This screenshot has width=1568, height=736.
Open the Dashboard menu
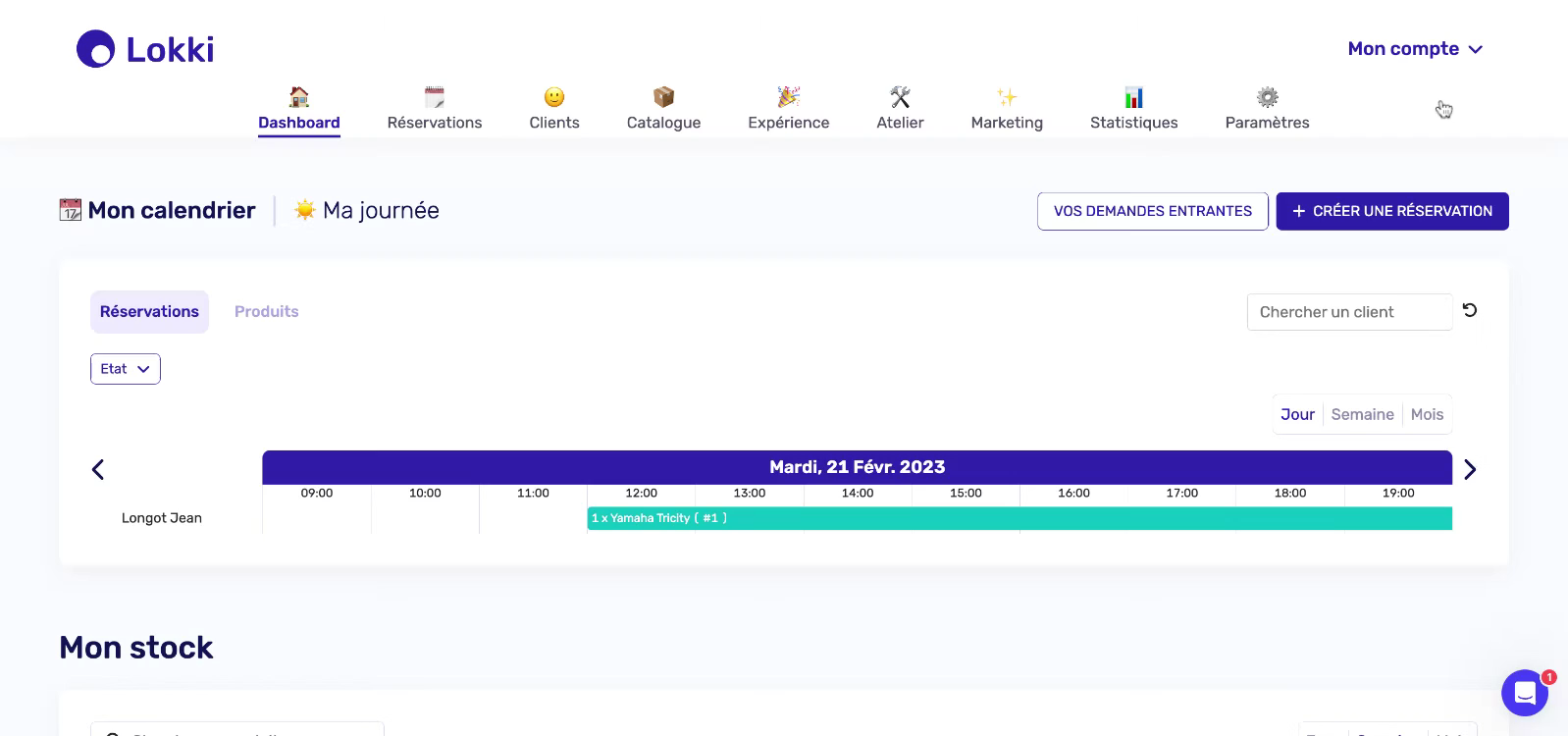[299, 123]
